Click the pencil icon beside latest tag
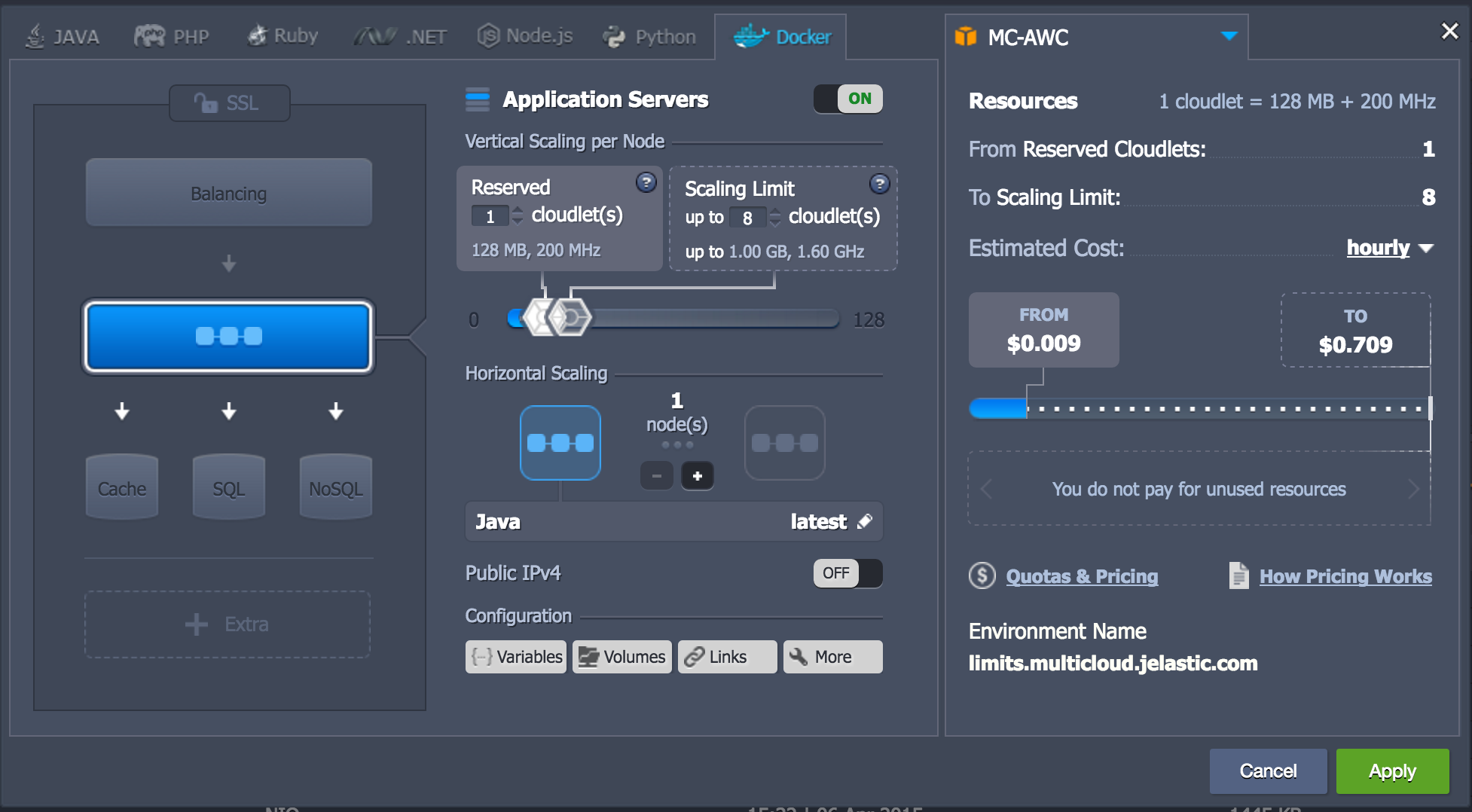The height and width of the screenshot is (812, 1472). 865,521
